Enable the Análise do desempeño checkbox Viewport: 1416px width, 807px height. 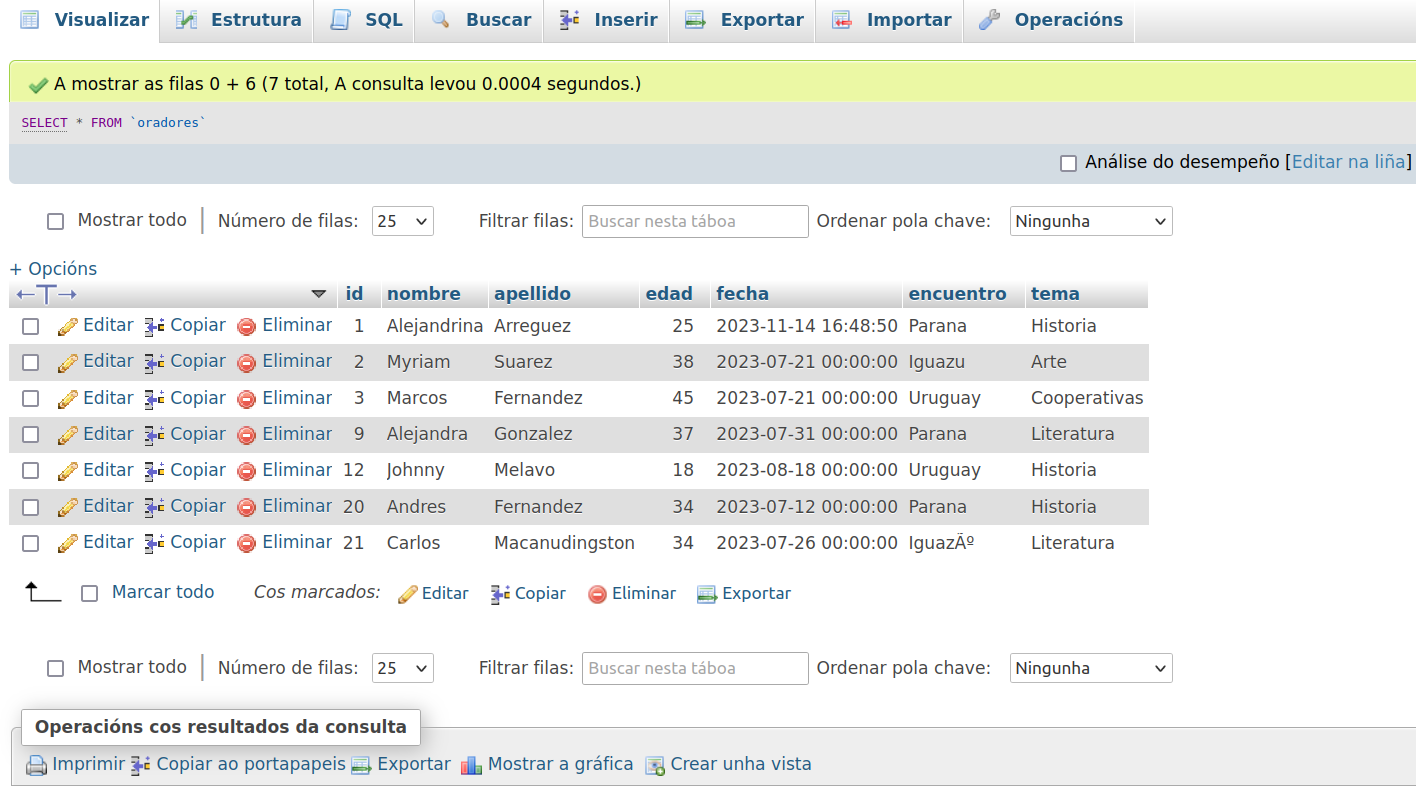pyautogui.click(x=1068, y=163)
